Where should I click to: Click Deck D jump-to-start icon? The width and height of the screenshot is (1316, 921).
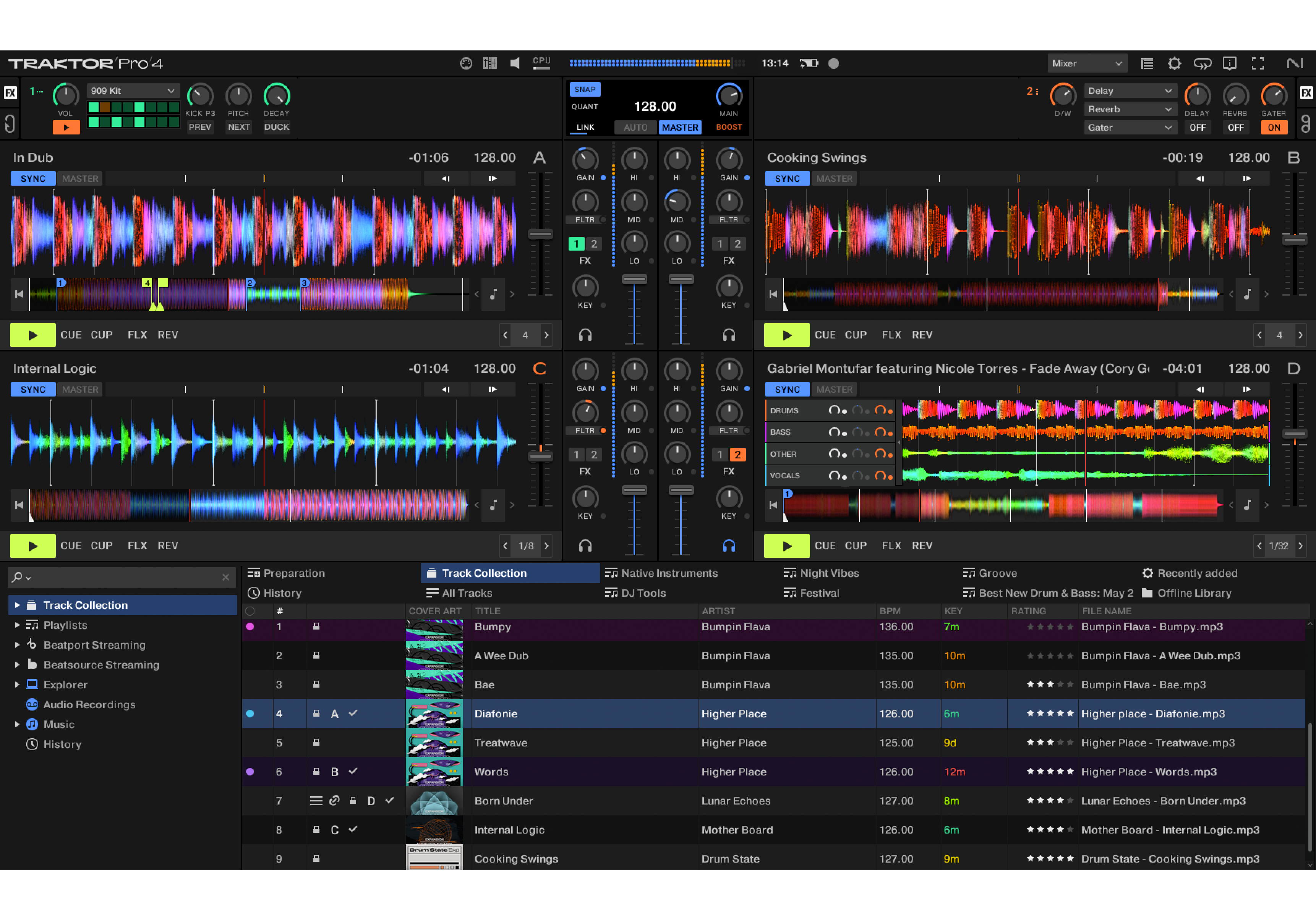point(773,505)
